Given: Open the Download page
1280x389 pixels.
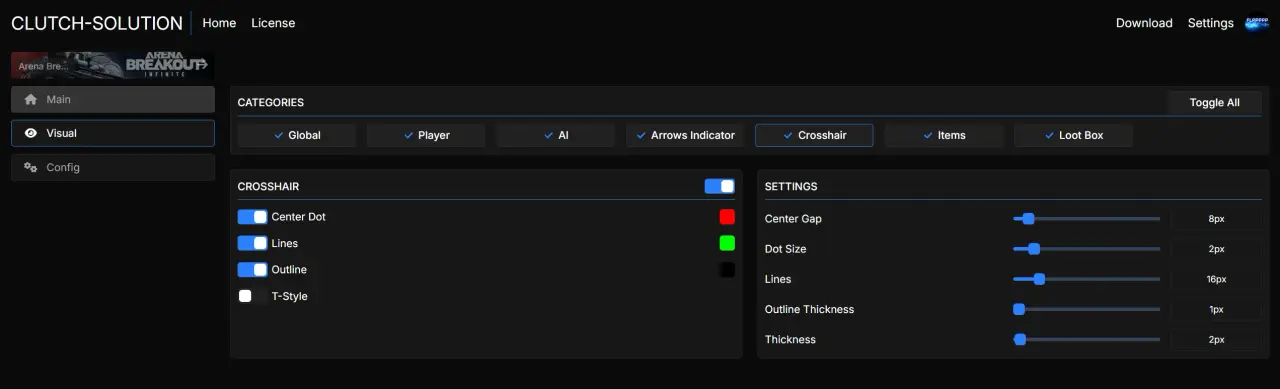Looking at the screenshot, I should 1144,22.
